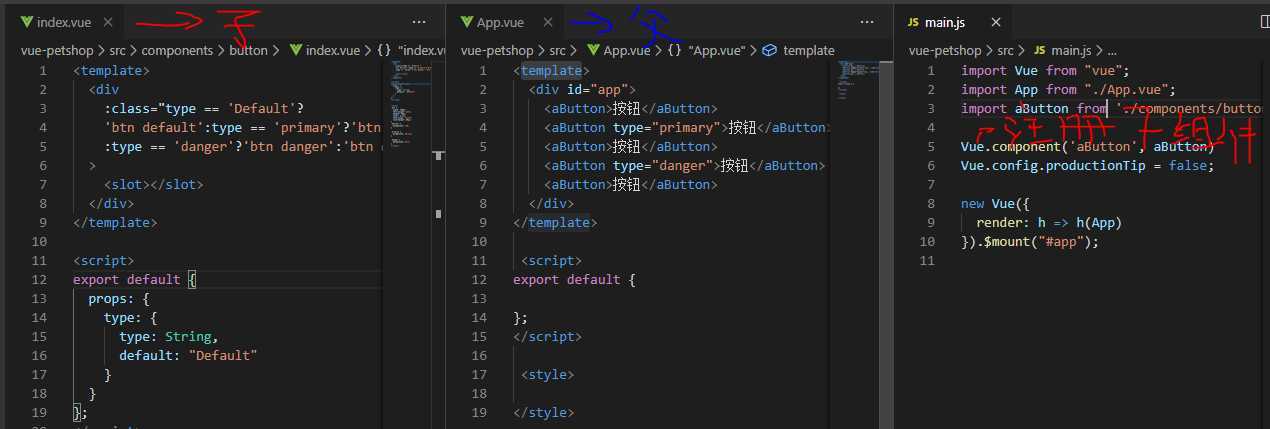Click <slot></slot> line in index.vue
Screen dimensions: 1270x429
click(x=153, y=185)
